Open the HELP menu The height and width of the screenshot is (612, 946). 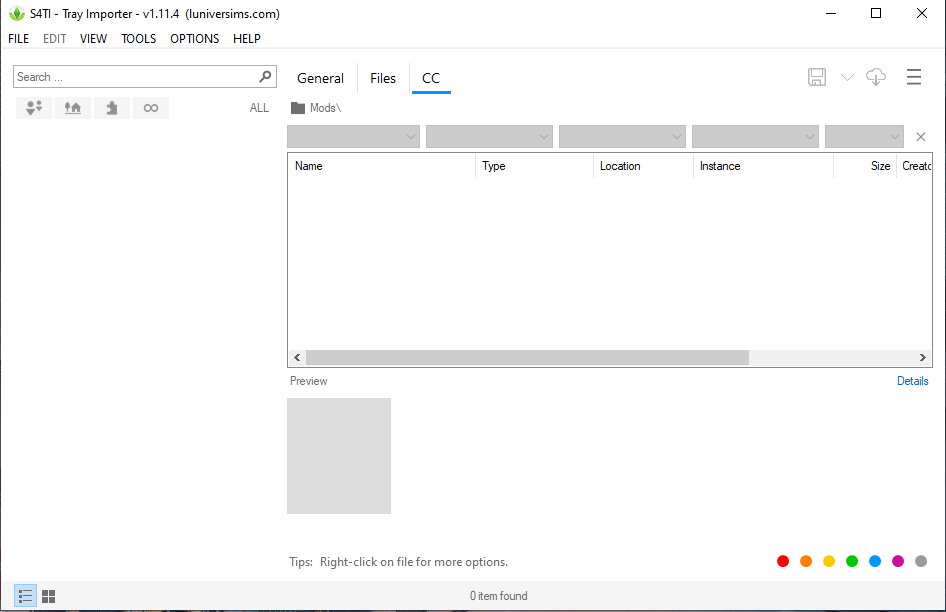point(247,39)
